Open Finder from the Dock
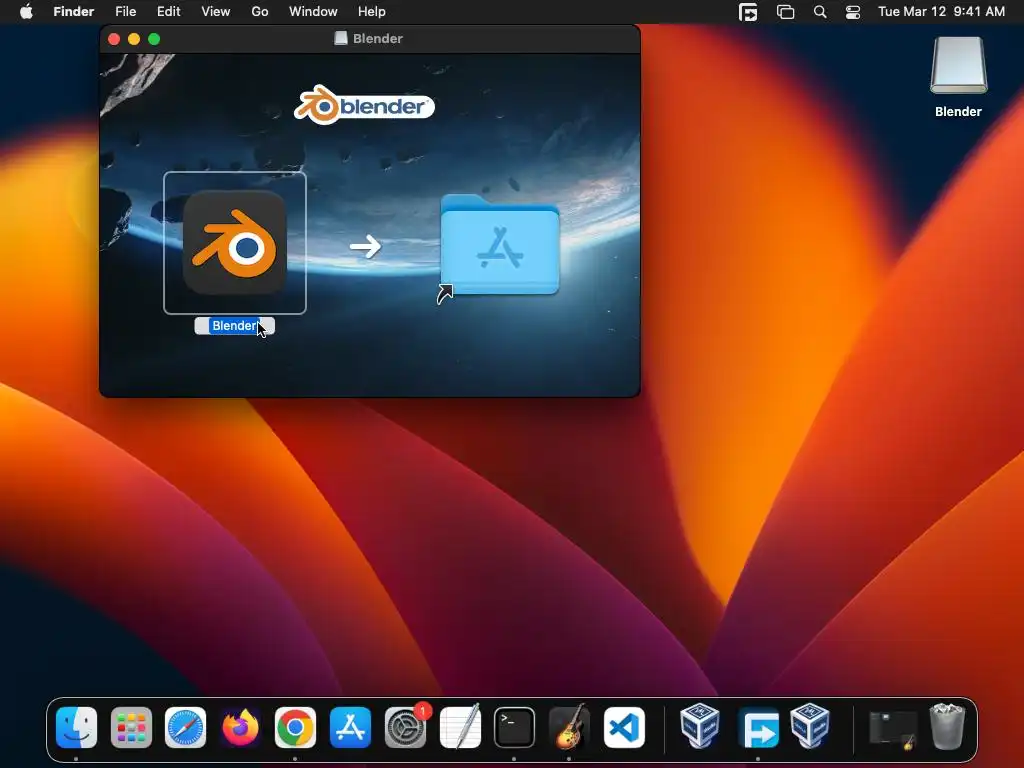1024x768 pixels. pos(76,727)
